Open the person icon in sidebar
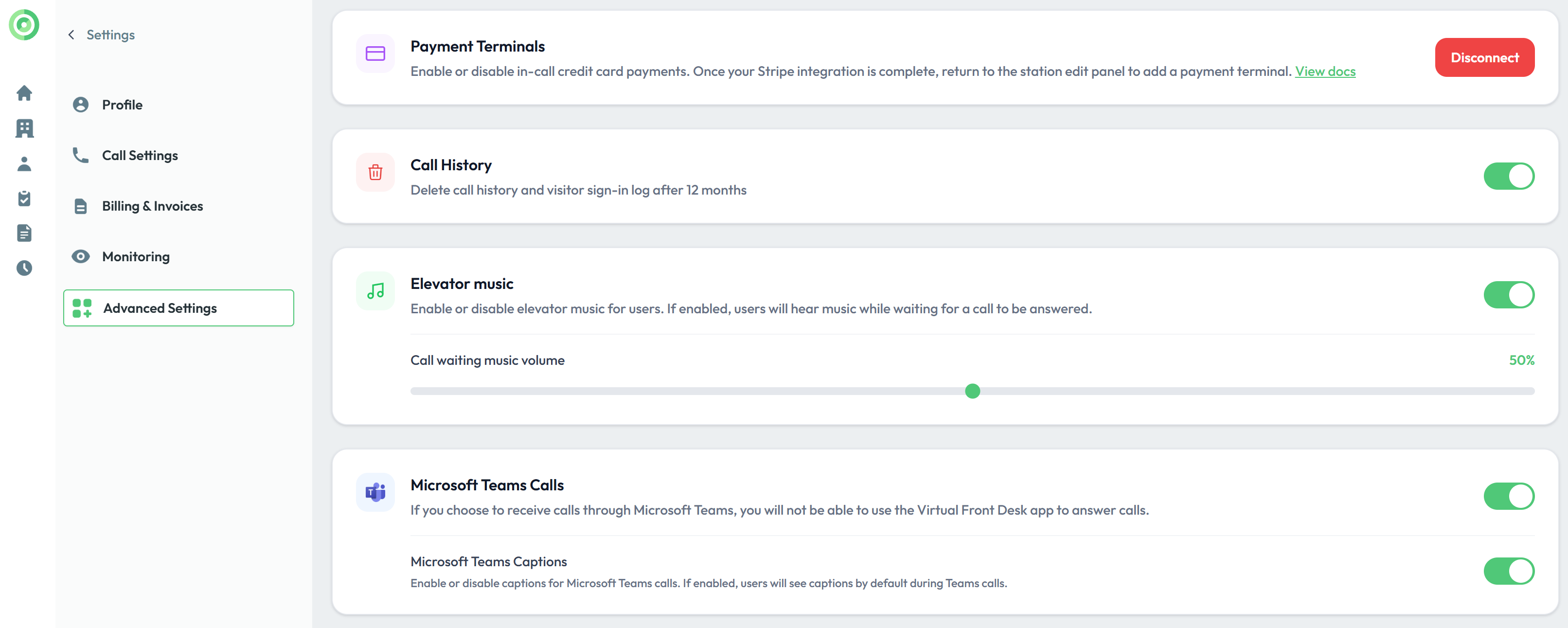 [24, 164]
